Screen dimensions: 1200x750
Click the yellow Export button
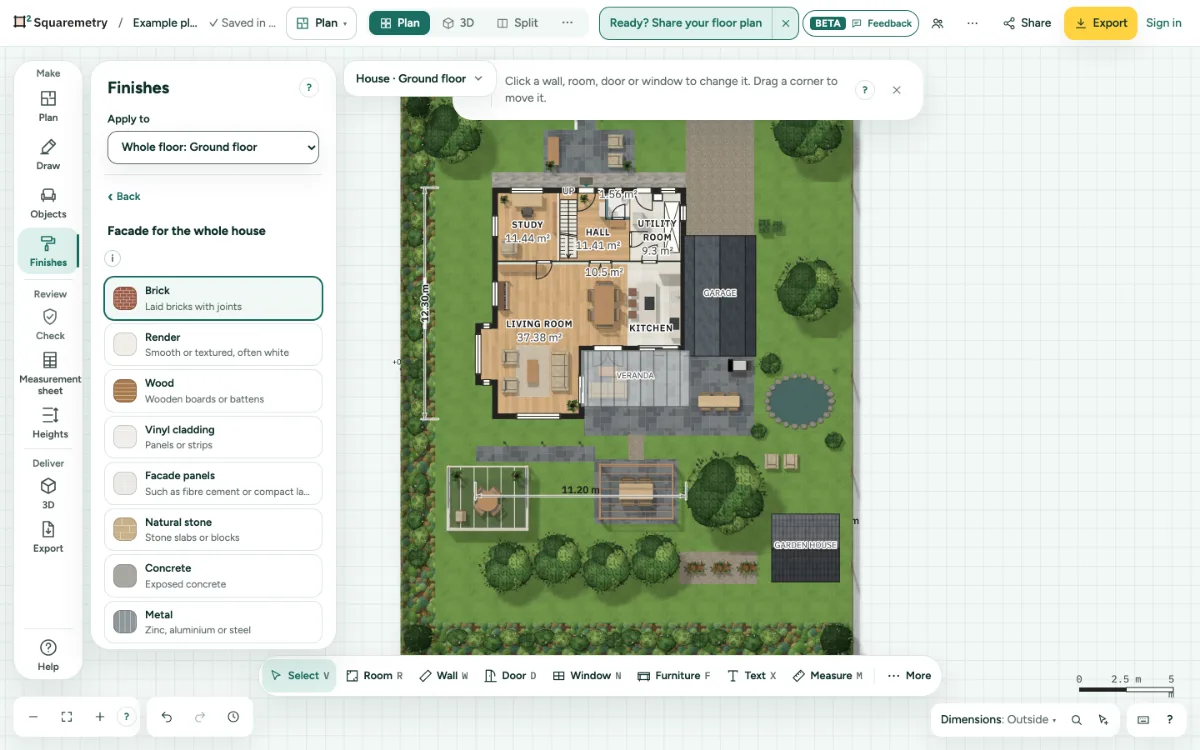[x=1100, y=23]
